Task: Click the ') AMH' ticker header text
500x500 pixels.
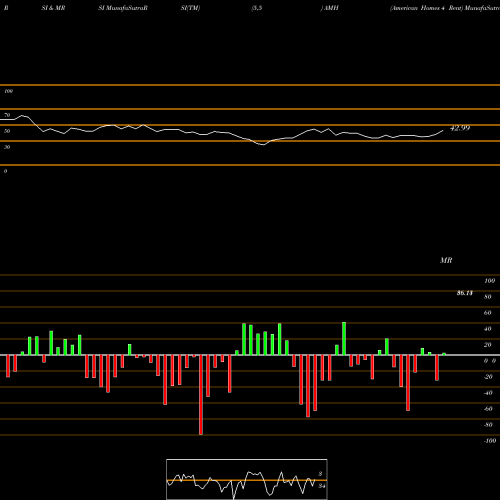Action: click(x=329, y=8)
